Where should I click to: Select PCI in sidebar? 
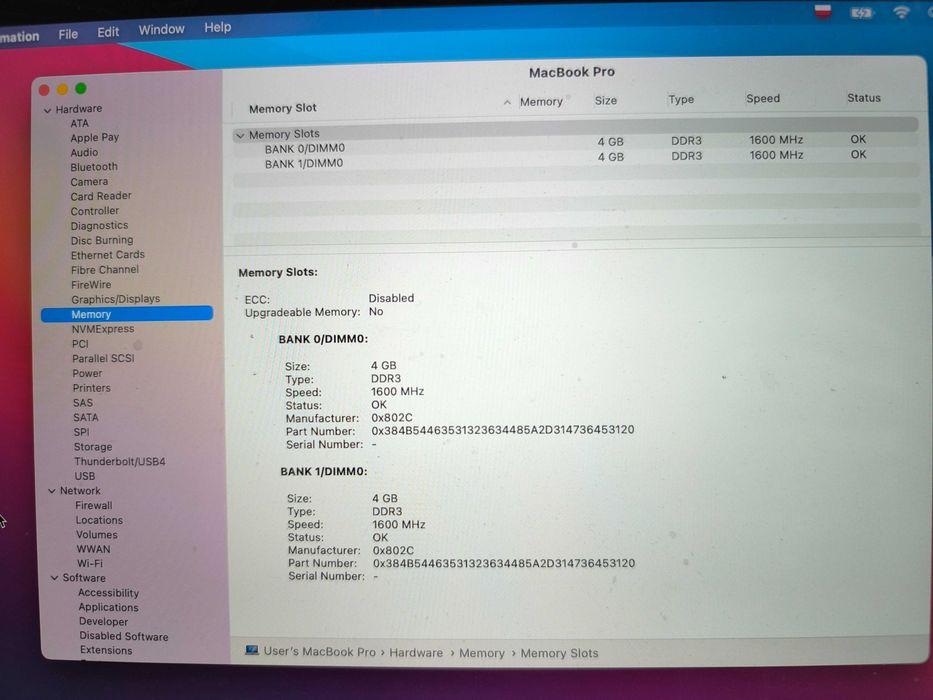pos(80,343)
